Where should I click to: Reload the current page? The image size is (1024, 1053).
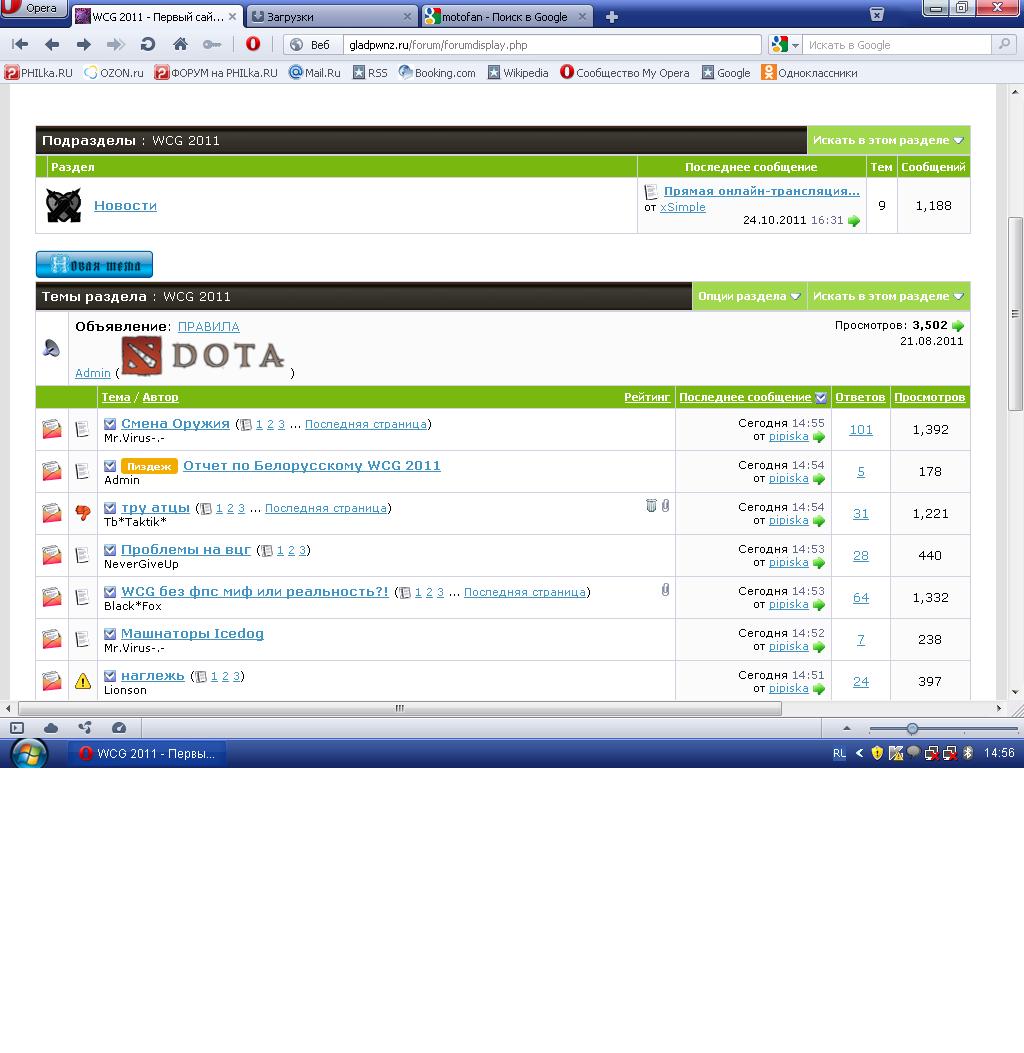pyautogui.click(x=148, y=45)
